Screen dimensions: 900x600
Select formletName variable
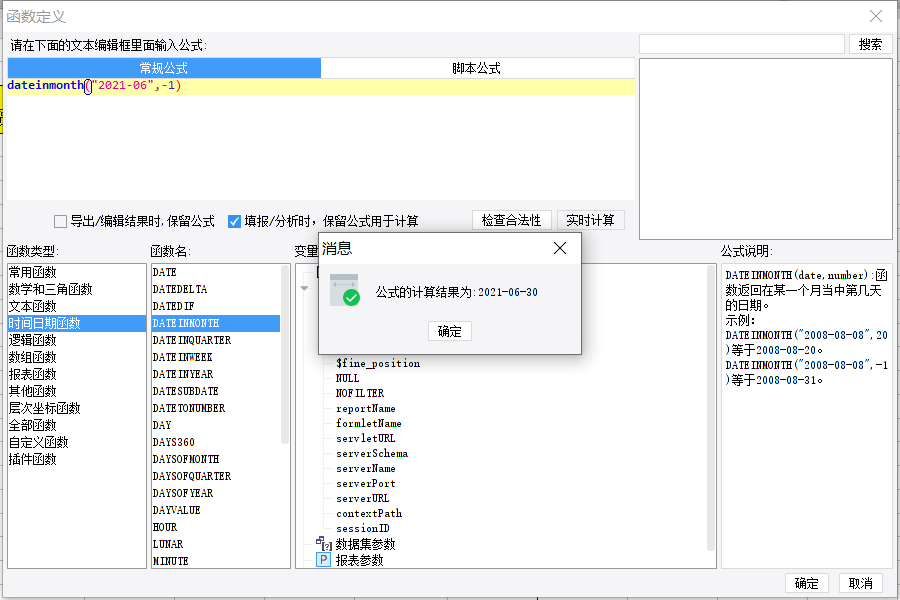[368, 423]
